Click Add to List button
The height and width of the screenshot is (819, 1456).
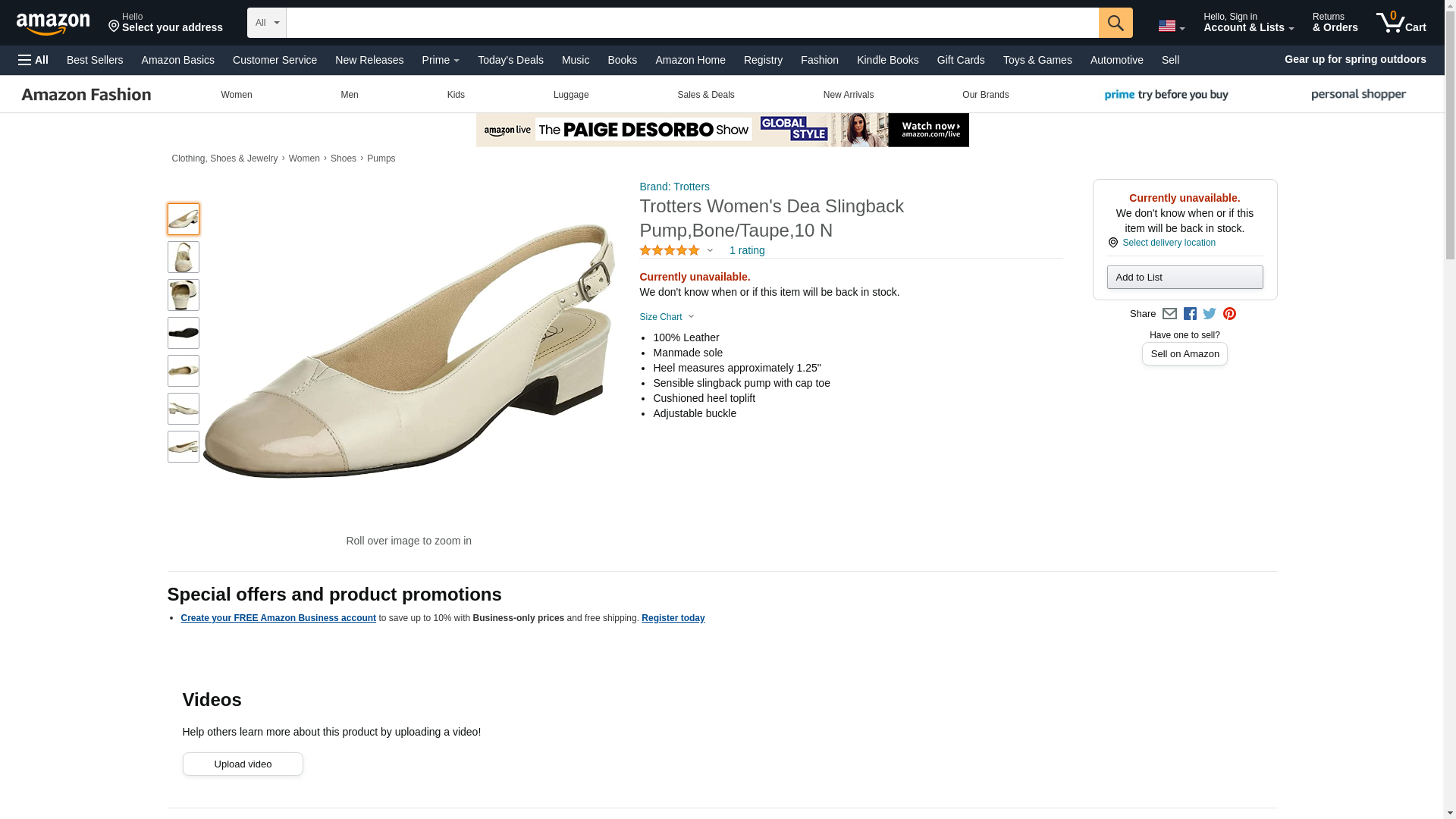1185,278
